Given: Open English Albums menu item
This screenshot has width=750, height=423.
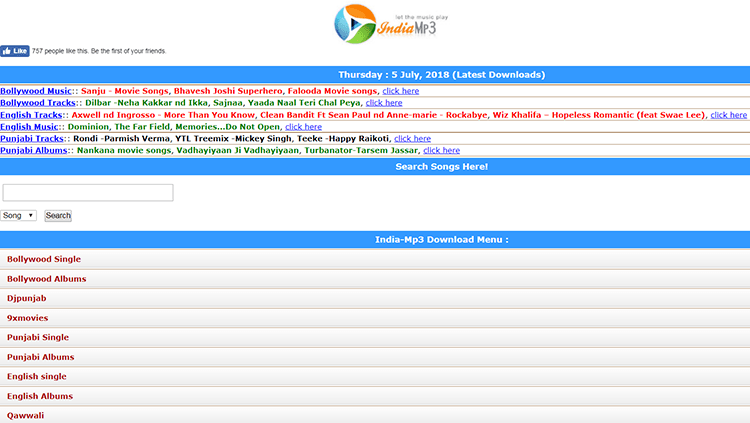Looking at the screenshot, I should 375,396.
